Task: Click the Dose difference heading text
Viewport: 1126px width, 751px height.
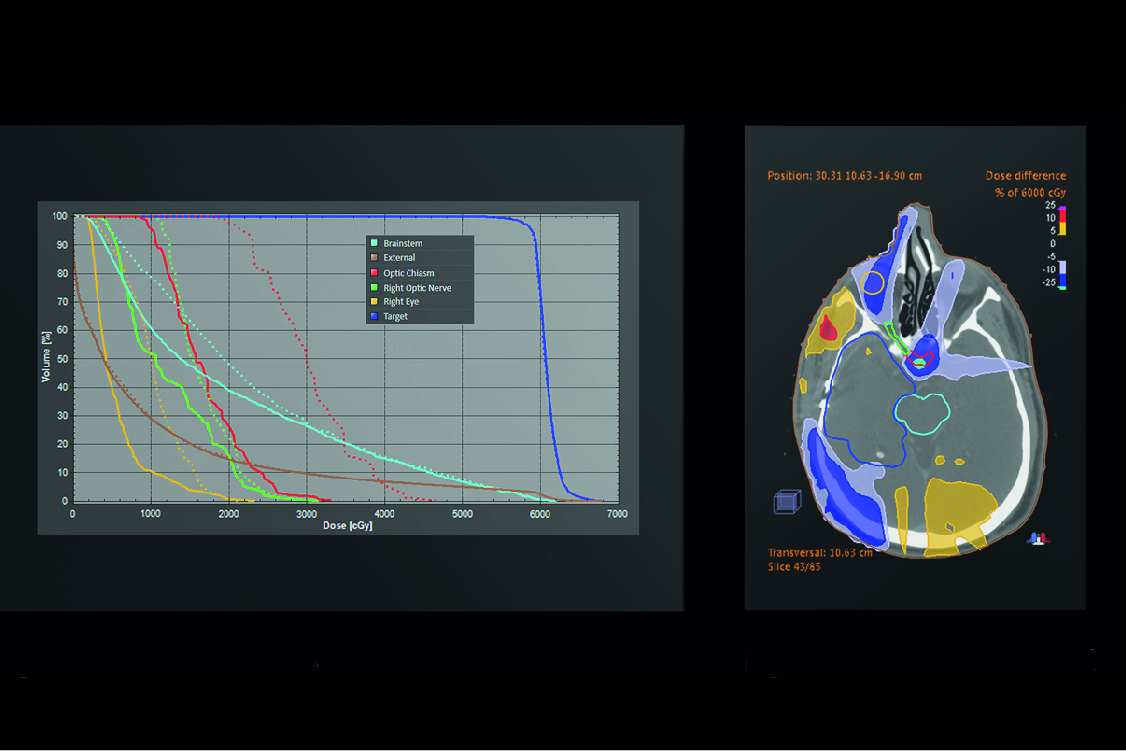Action: (x=1025, y=176)
